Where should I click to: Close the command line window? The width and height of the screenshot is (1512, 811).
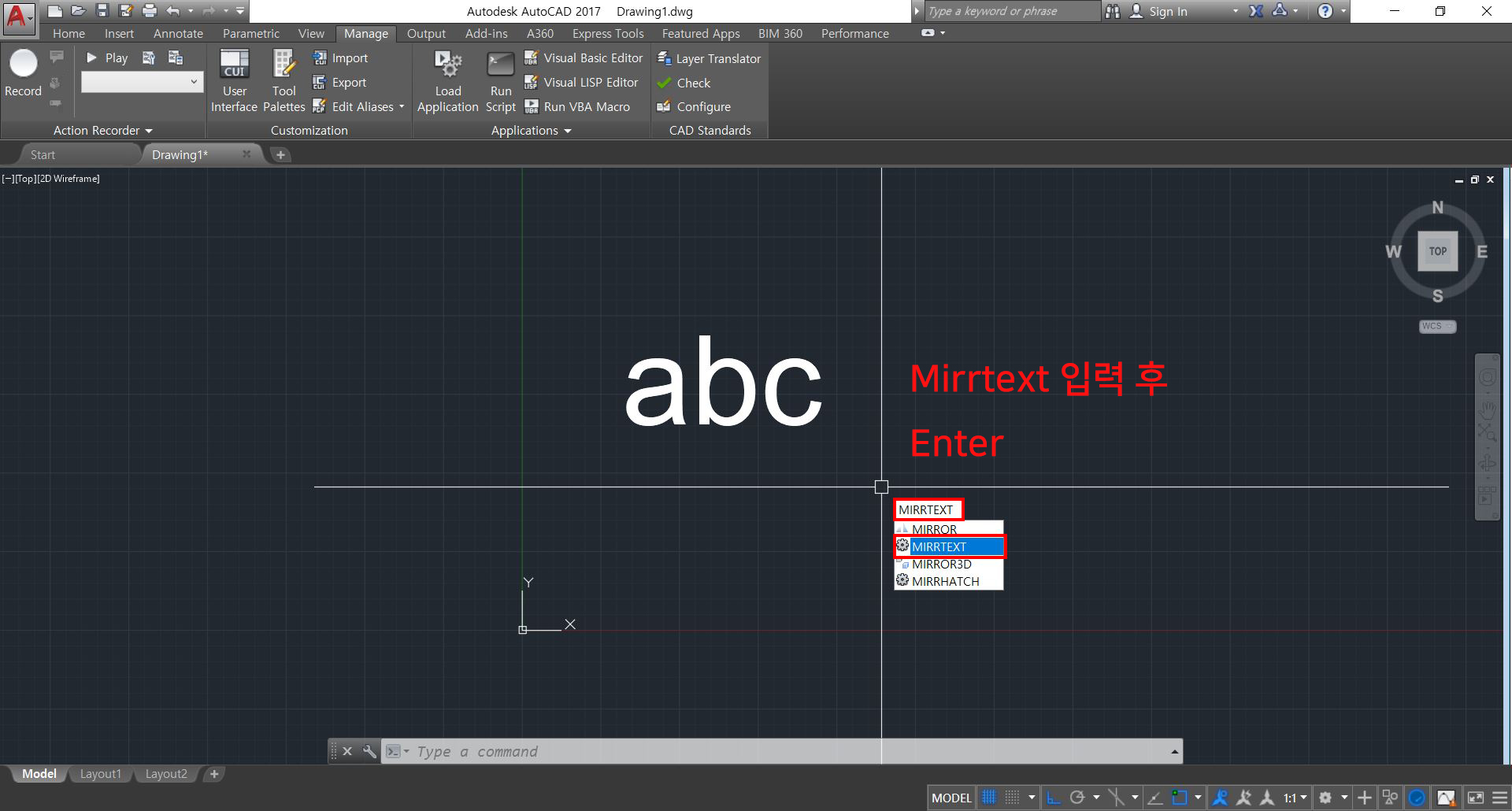347,751
